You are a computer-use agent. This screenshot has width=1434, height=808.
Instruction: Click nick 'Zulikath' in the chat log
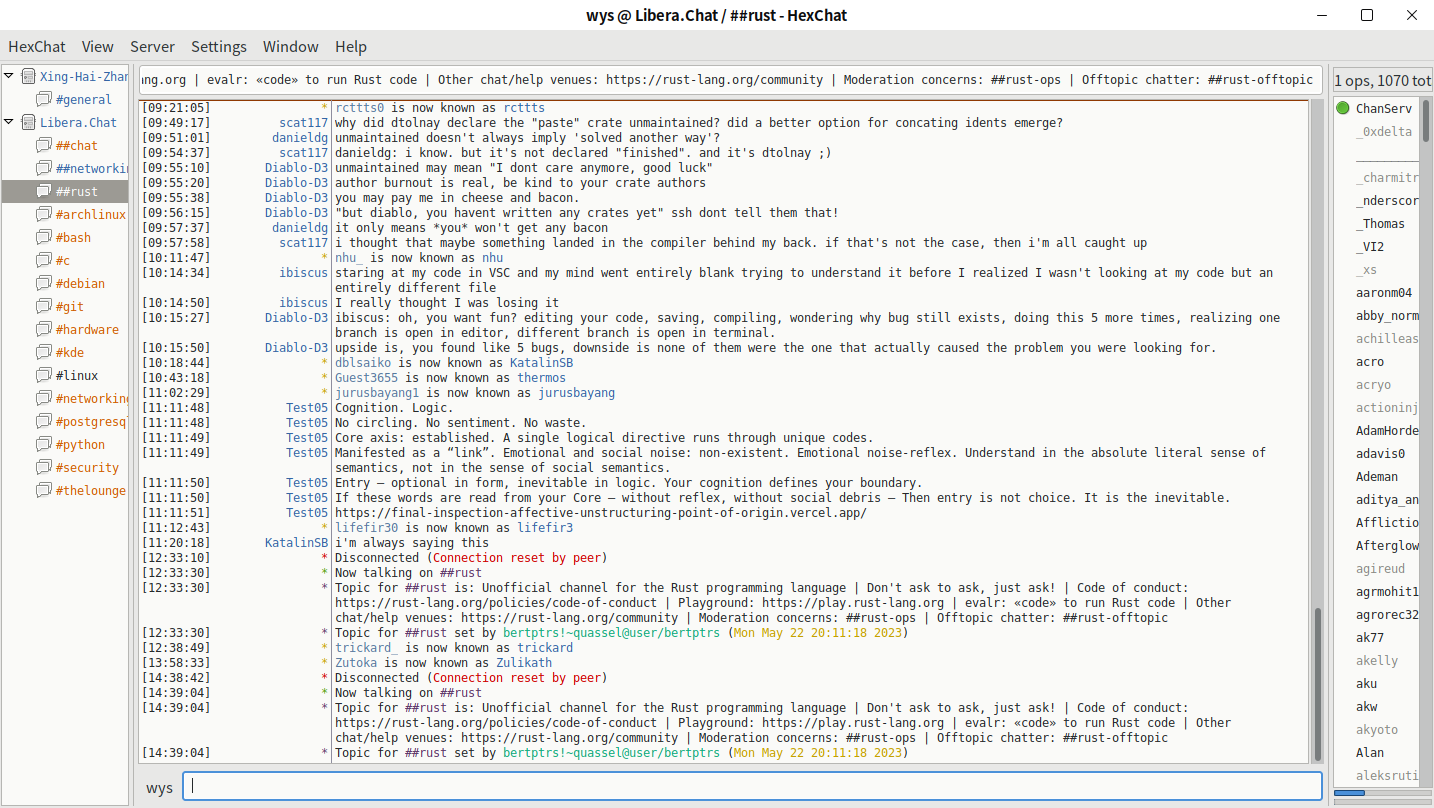pyautogui.click(x=524, y=663)
